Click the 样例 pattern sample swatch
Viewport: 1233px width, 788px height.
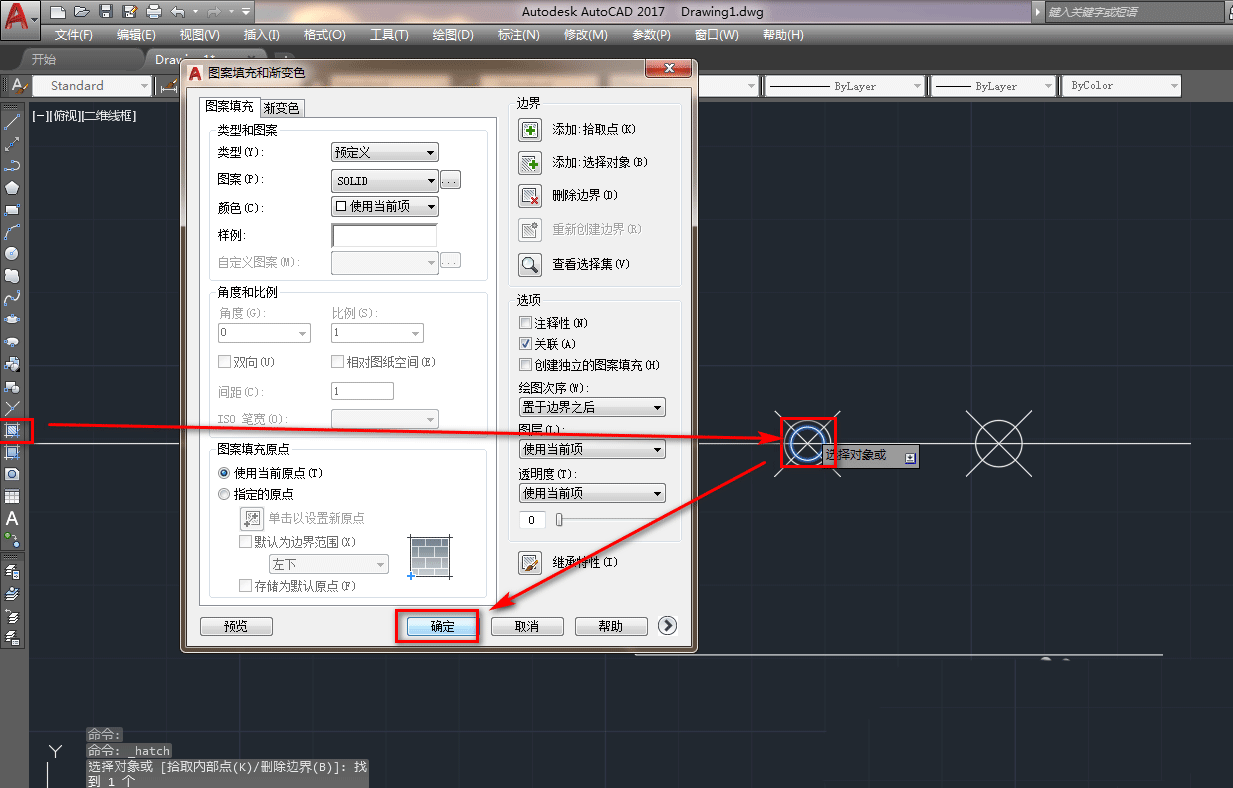tap(384, 236)
